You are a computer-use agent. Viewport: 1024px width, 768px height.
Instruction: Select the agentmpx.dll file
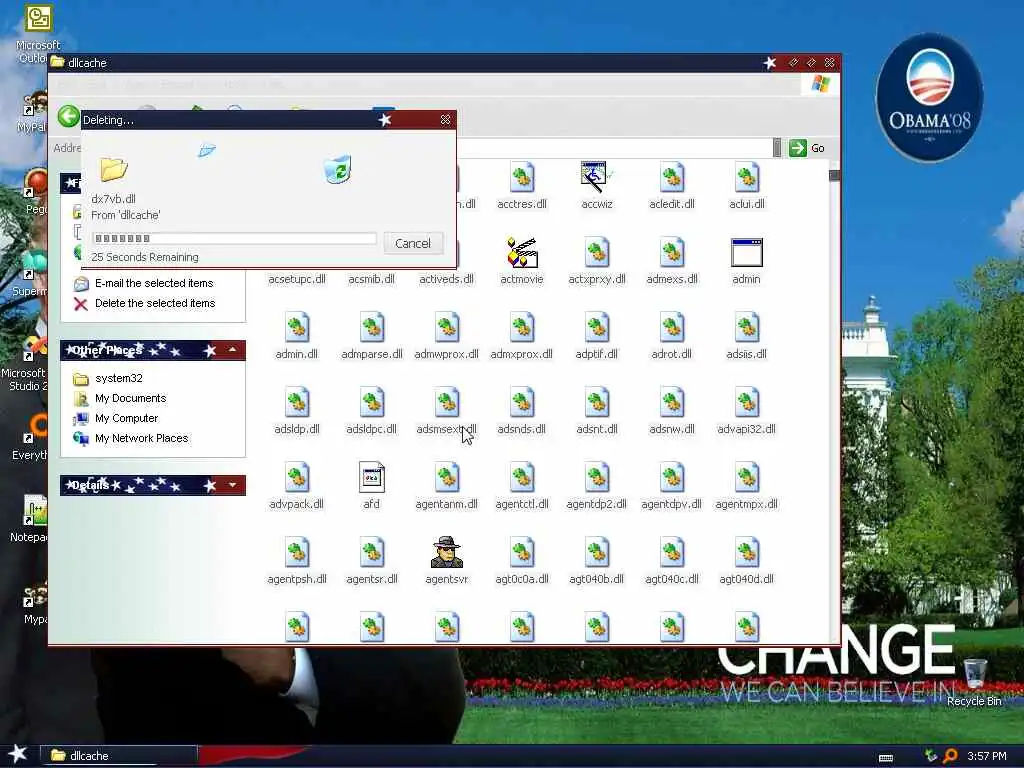point(746,486)
